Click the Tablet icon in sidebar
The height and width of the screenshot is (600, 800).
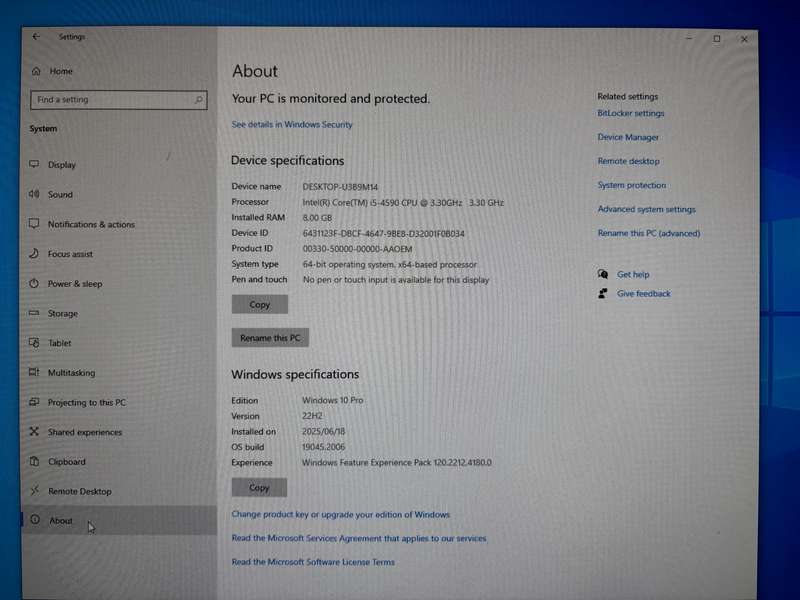(x=34, y=342)
